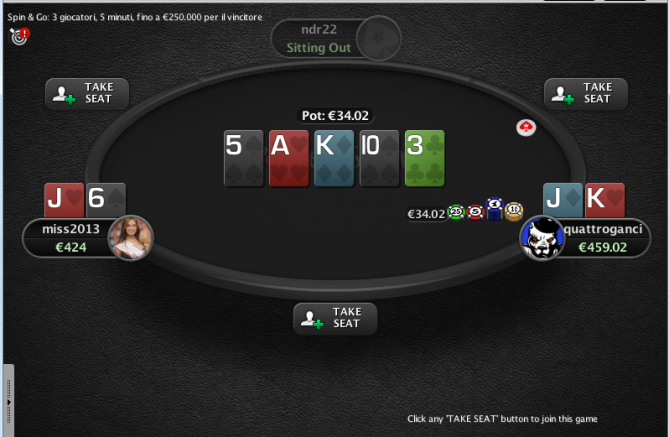Click ndr22's Sitting Out seat
The height and width of the screenshot is (437, 670).
(318, 38)
